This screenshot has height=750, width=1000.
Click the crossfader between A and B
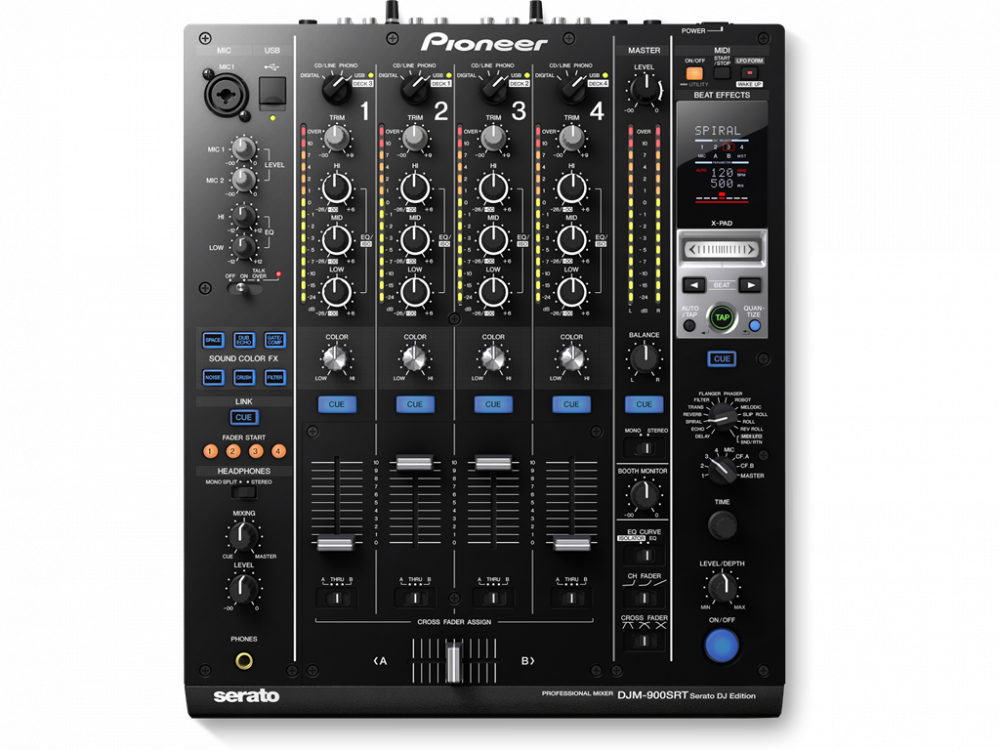[x=453, y=659]
